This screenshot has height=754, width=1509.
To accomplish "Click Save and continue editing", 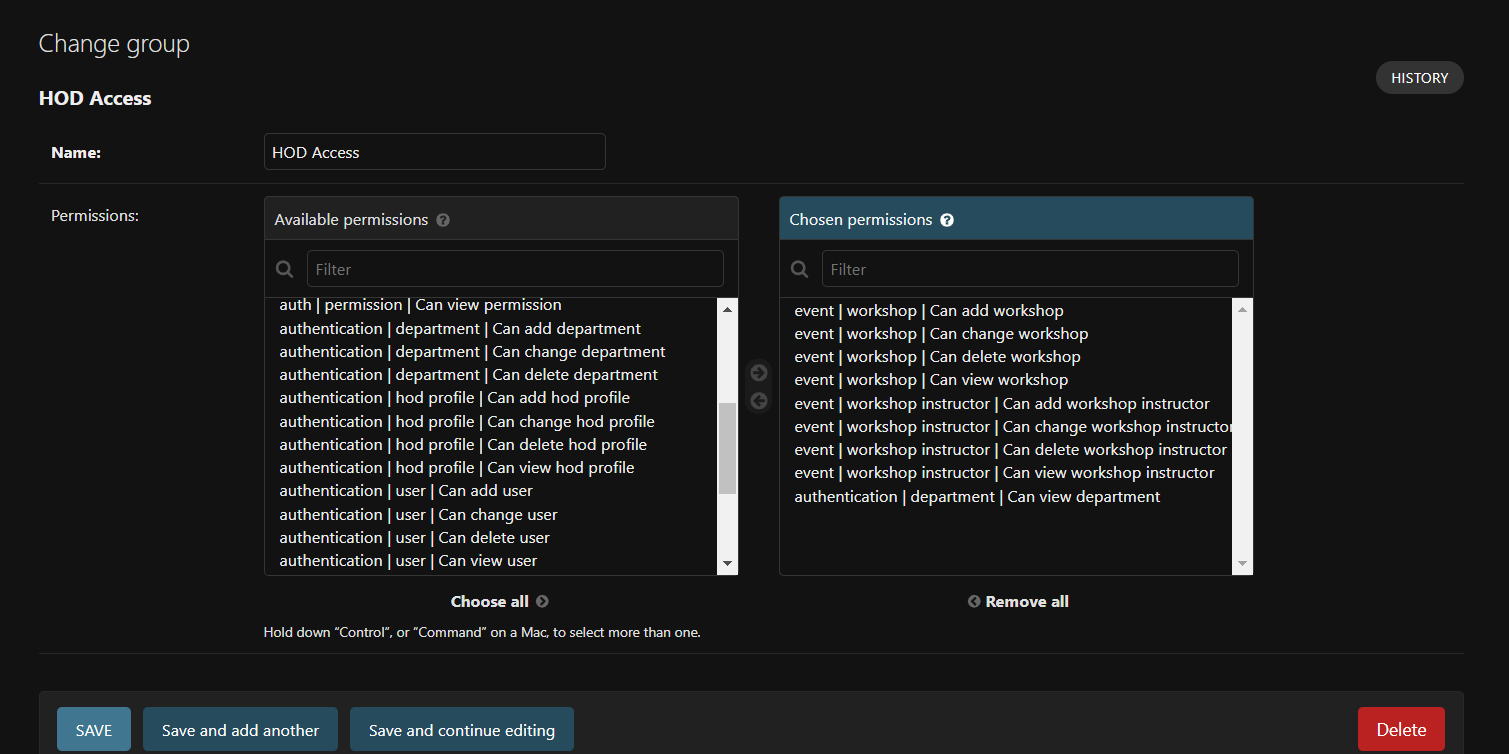I will 462,730.
